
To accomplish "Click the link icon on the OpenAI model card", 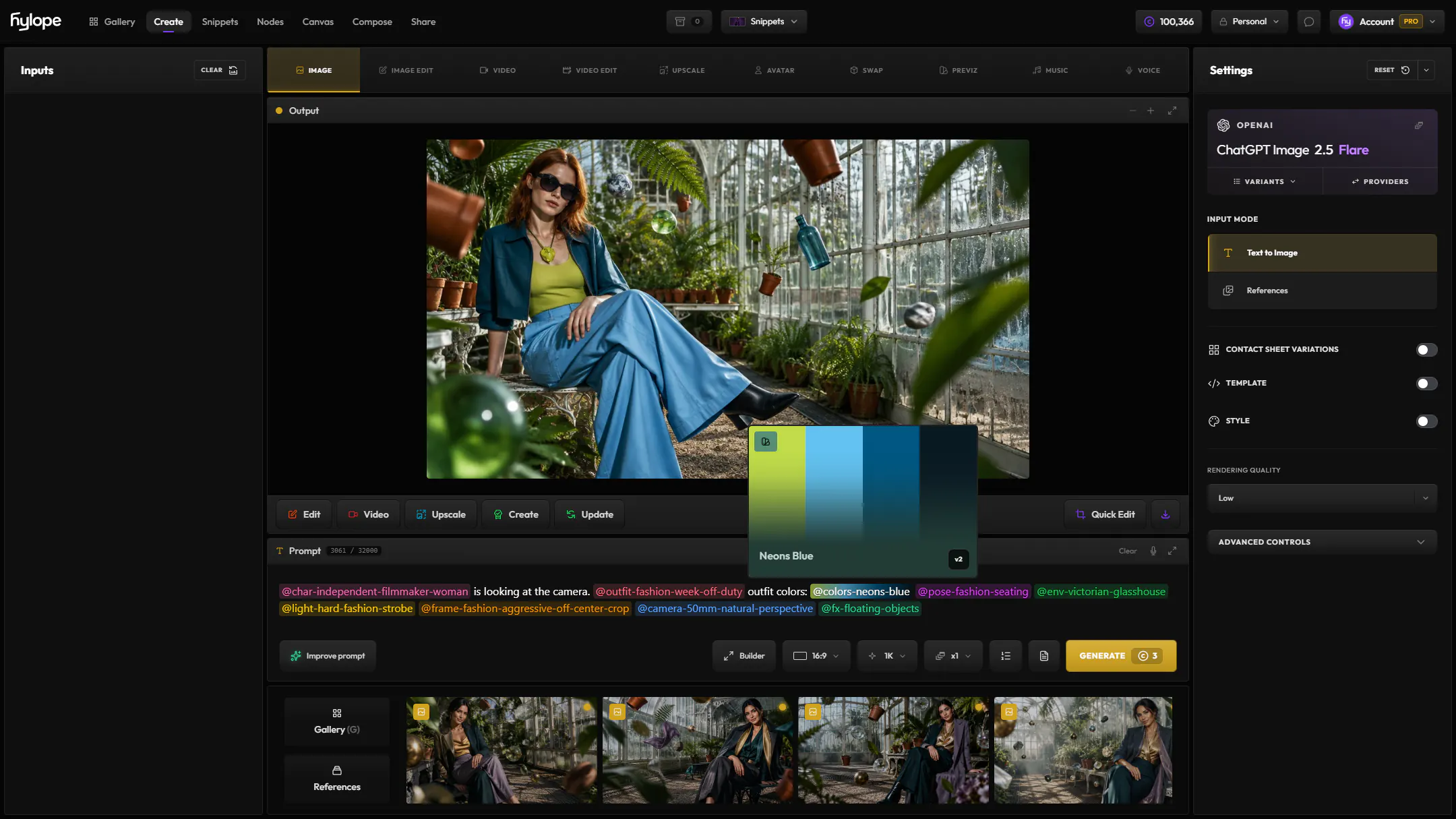I will click(1418, 125).
